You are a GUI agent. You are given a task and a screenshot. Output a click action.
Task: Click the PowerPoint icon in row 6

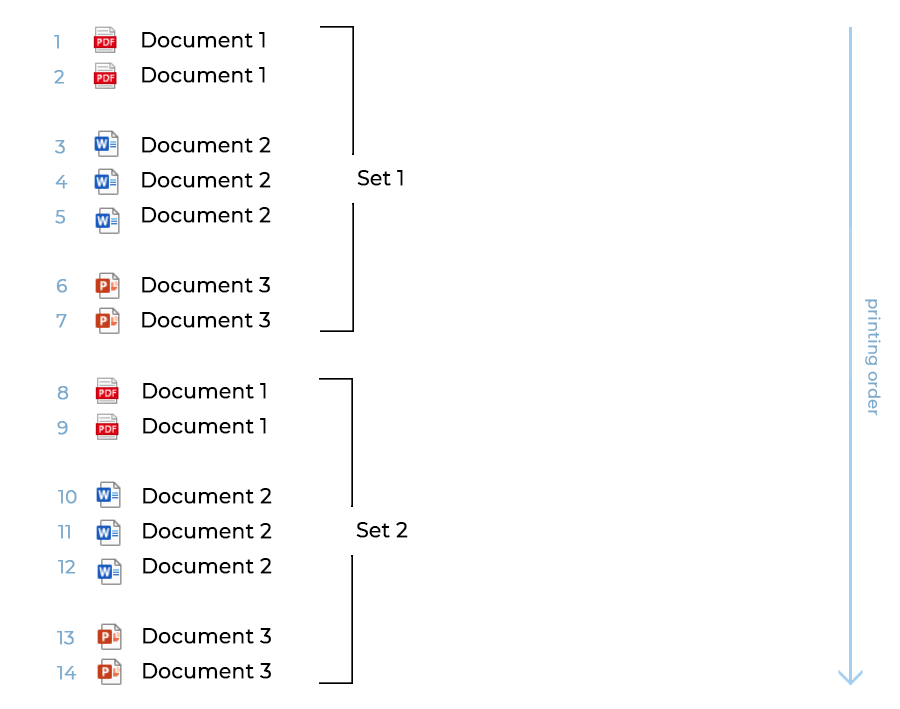tap(107, 286)
